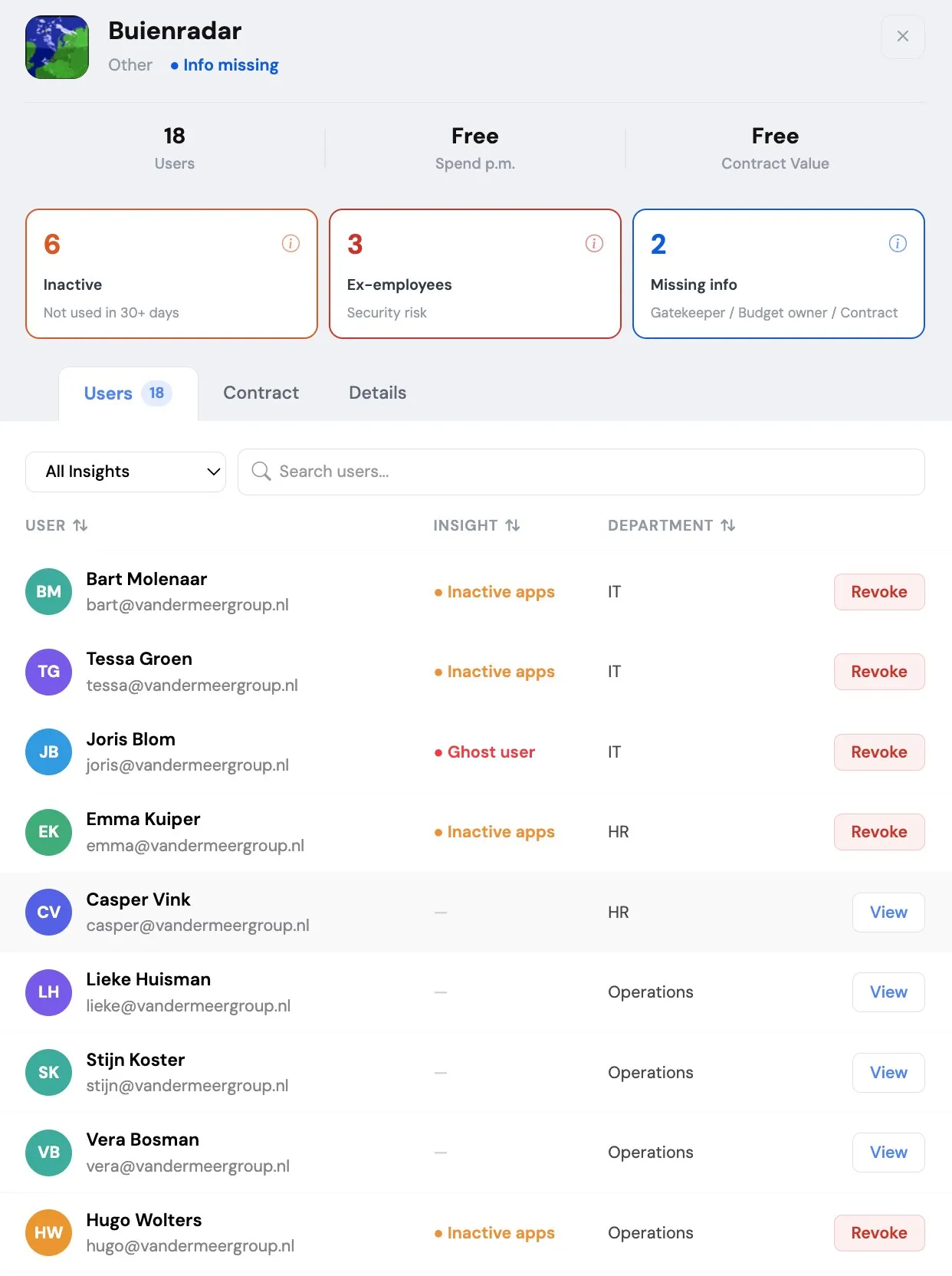This screenshot has width=952, height=1276.
Task: Select the Ex-employees summary card
Action: tap(475, 274)
